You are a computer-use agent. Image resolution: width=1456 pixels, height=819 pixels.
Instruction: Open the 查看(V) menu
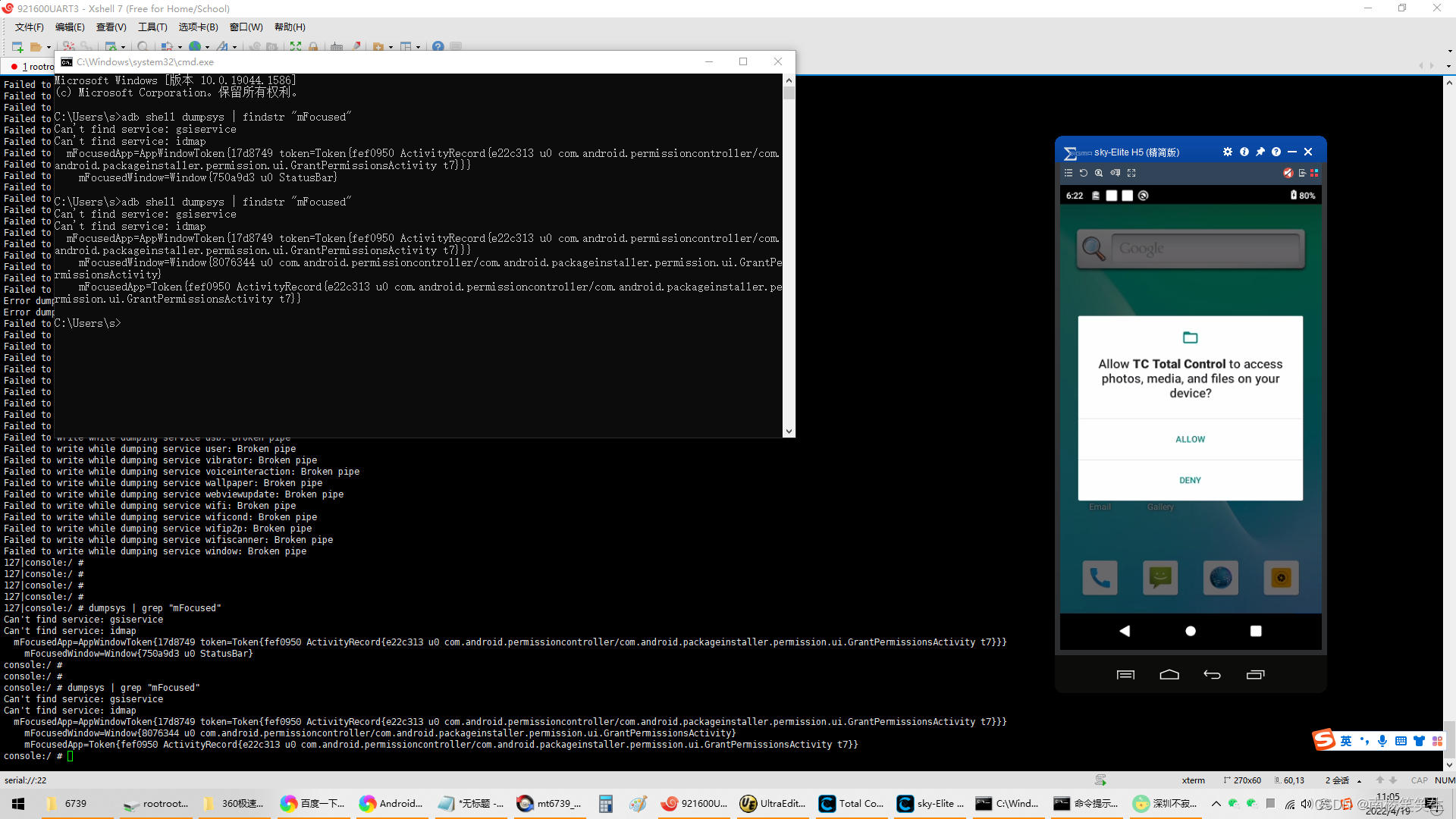[x=111, y=27]
